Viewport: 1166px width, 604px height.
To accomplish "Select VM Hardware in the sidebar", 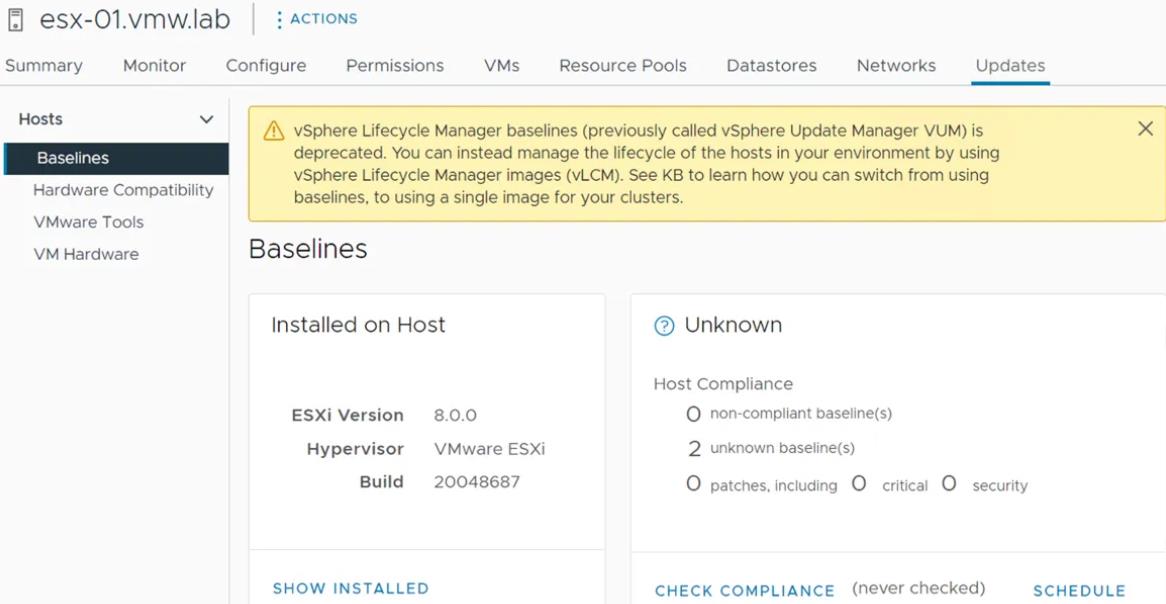I will [x=86, y=254].
